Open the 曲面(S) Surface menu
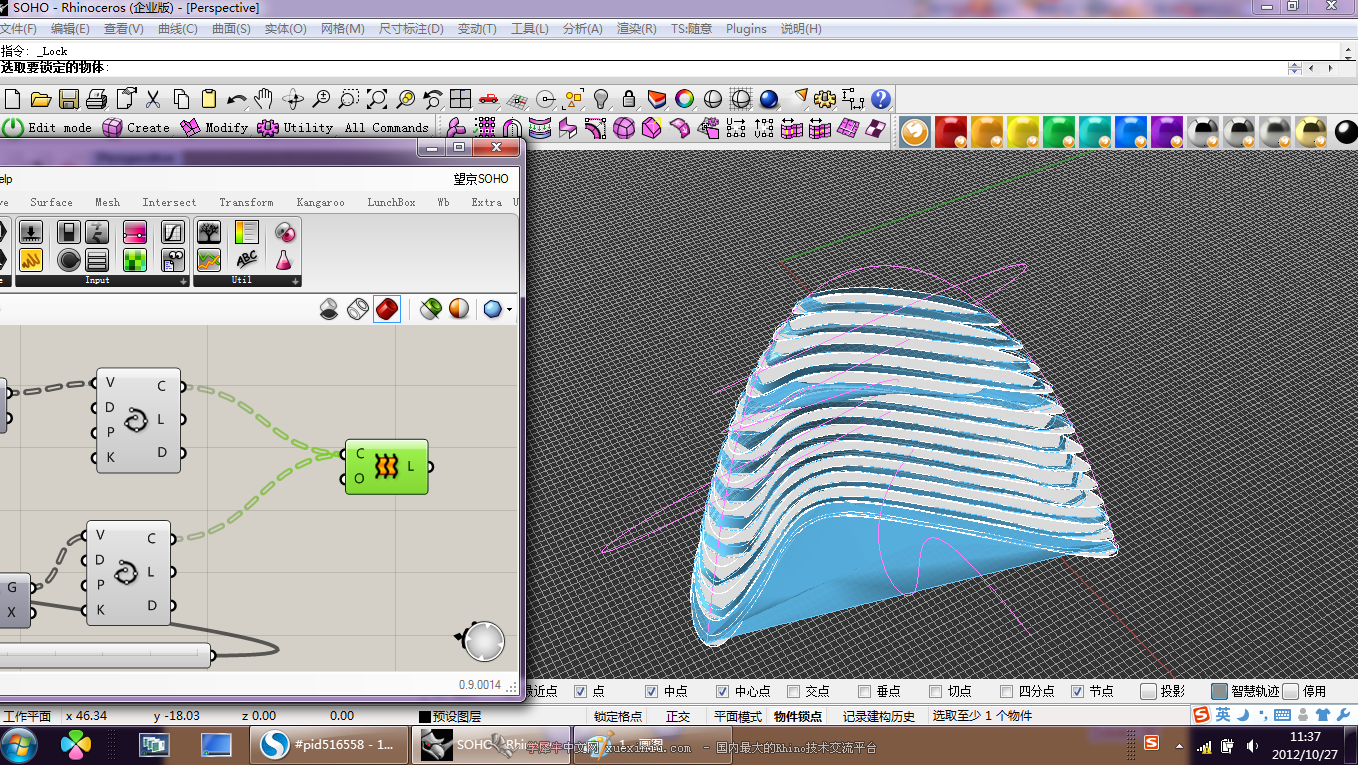 point(231,29)
